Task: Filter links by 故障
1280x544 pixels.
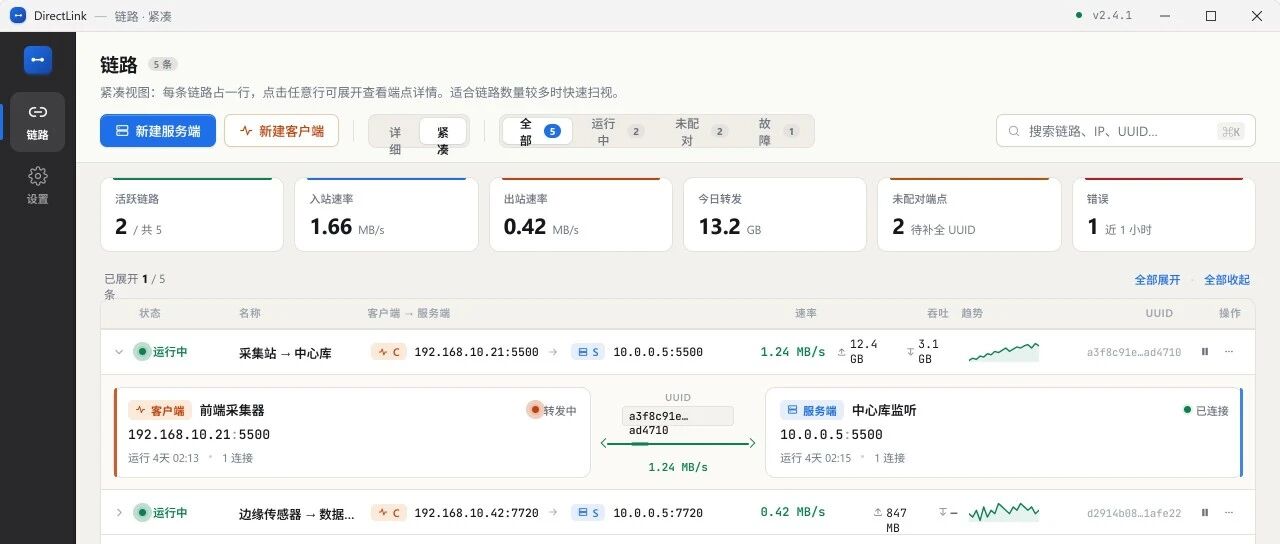Action: 777,131
